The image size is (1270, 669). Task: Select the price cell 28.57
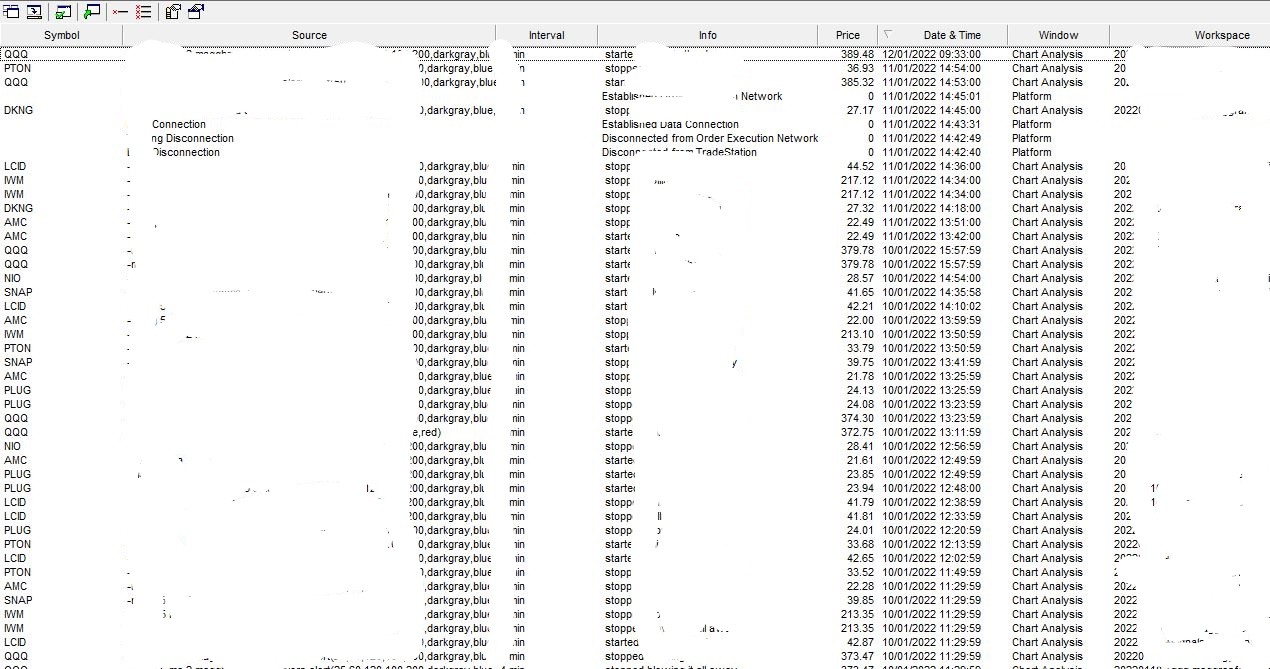pos(860,278)
